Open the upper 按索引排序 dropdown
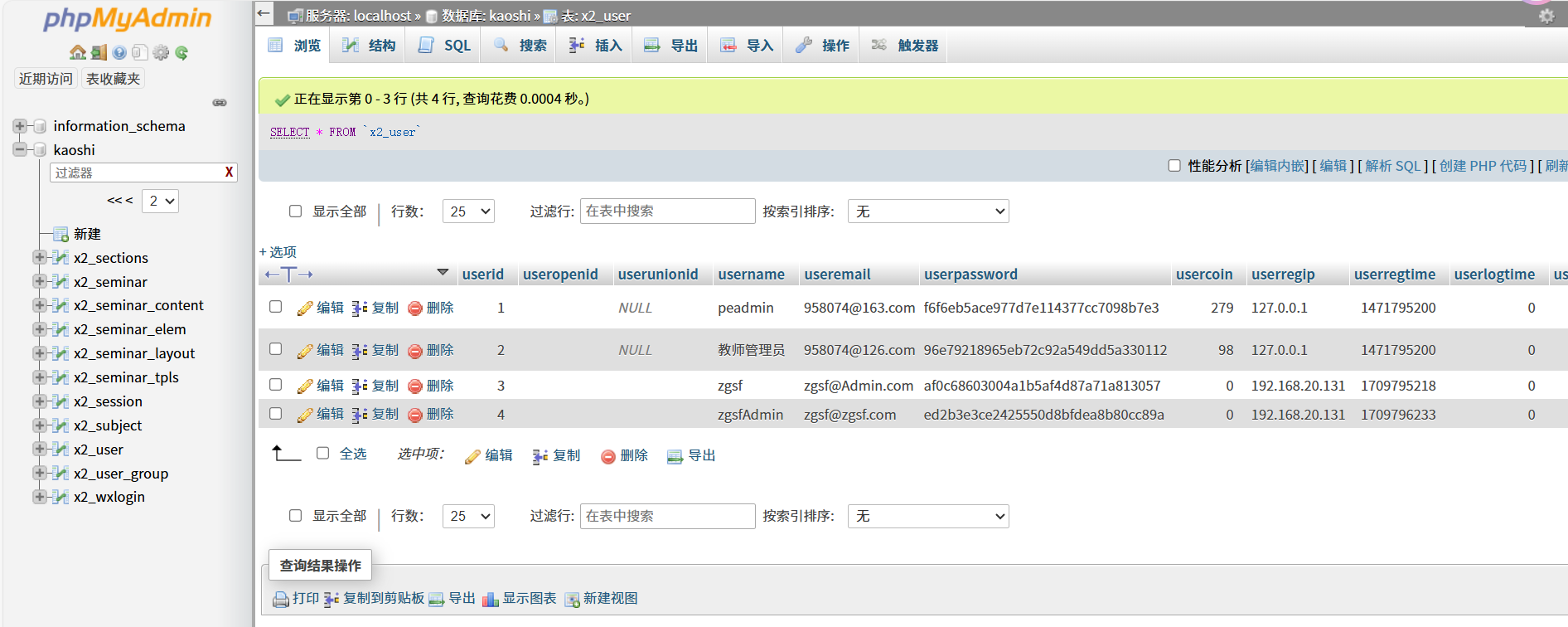Image resolution: width=1568 pixels, height=627 pixels. tap(928, 211)
